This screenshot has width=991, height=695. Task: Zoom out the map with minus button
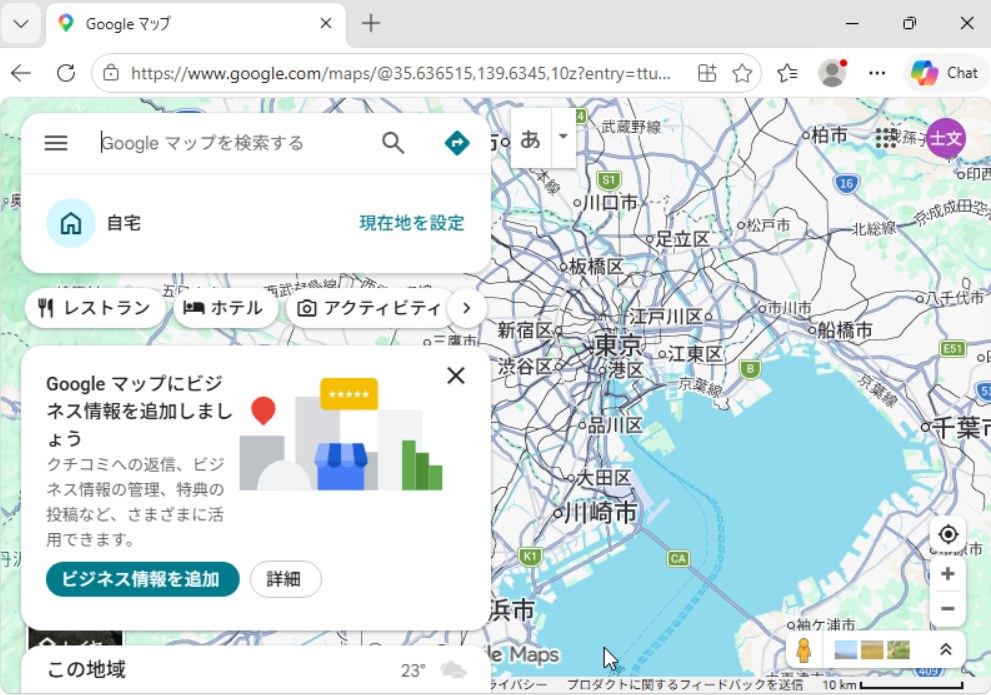(947, 608)
